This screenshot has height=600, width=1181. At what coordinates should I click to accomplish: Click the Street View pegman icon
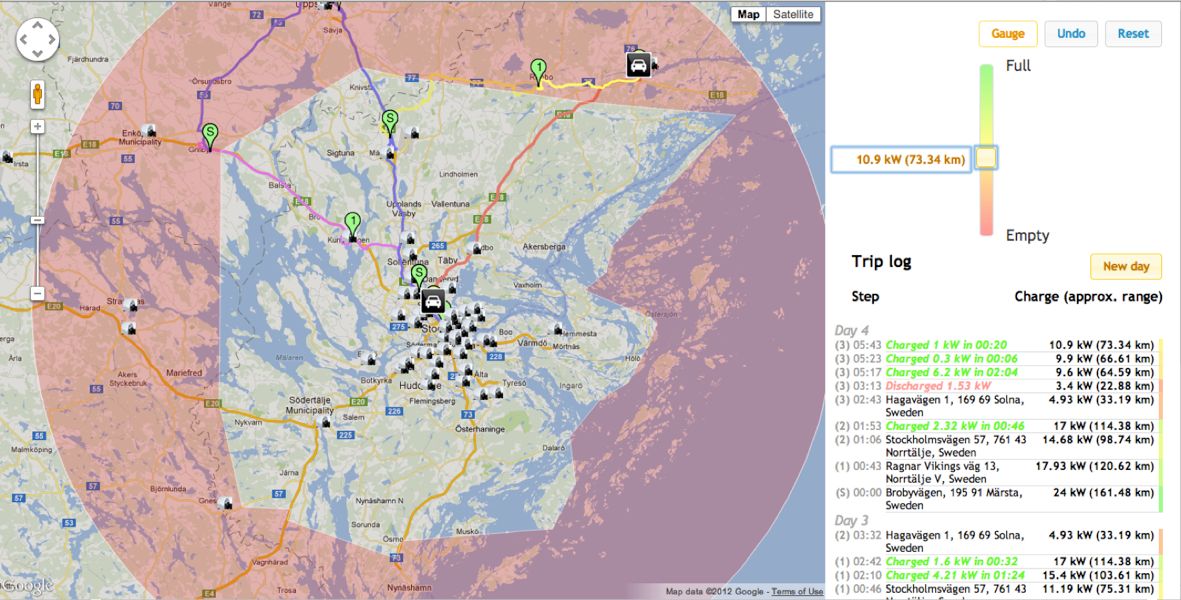pyautogui.click(x=37, y=95)
